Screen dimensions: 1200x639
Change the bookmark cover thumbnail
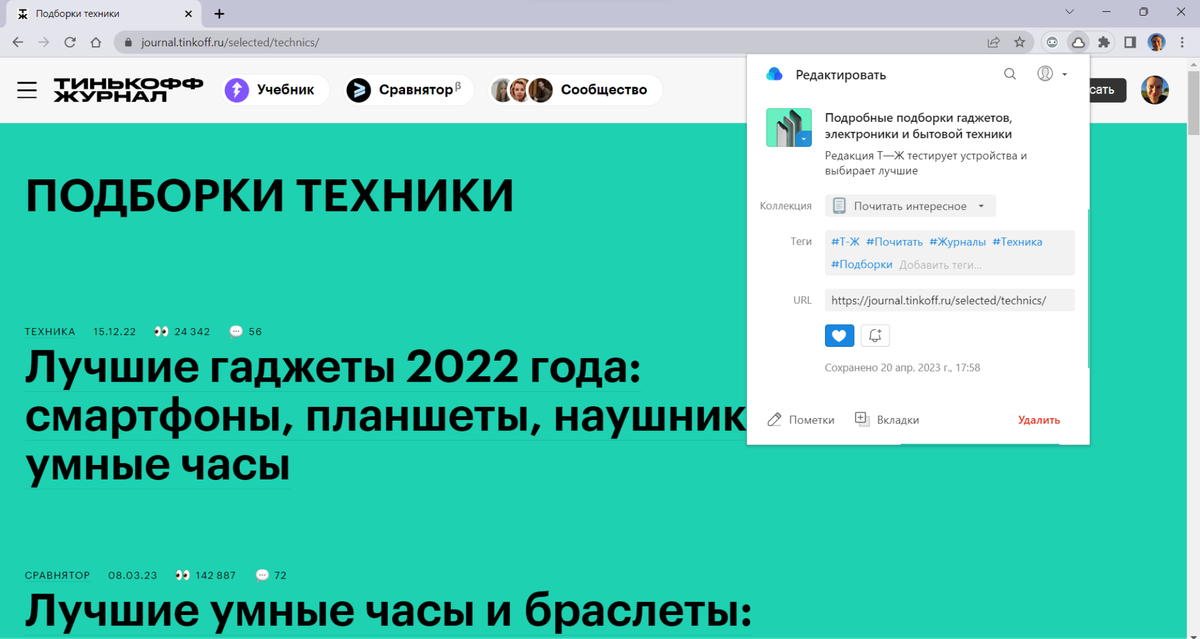tap(789, 128)
